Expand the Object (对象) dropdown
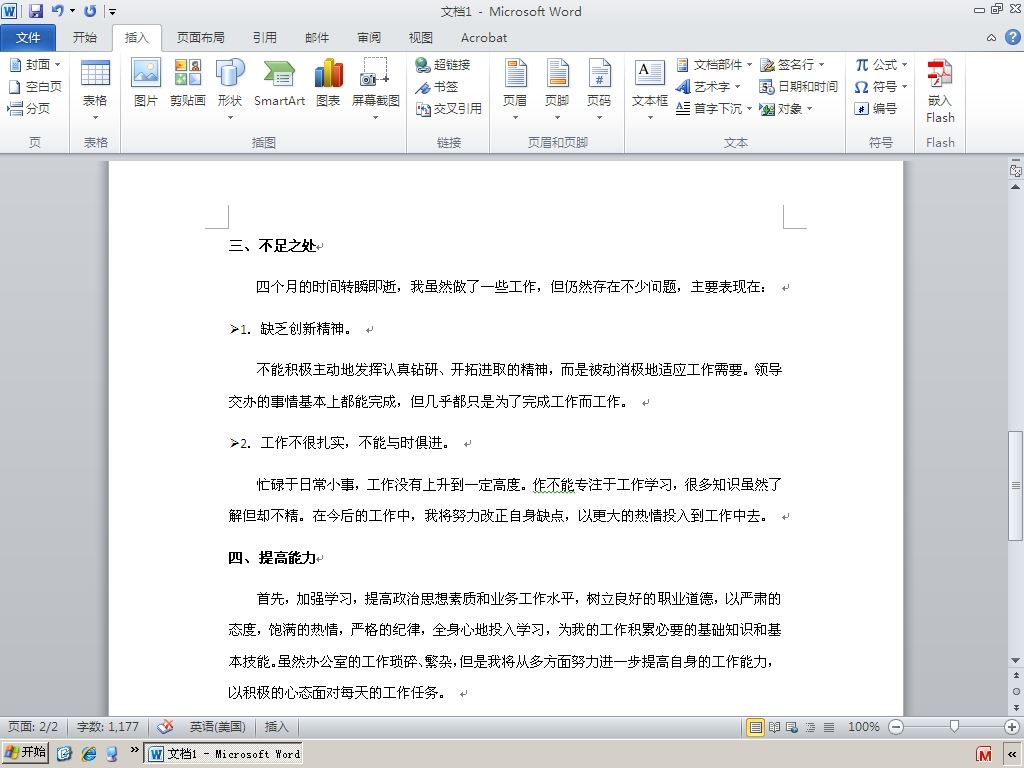The width and height of the screenshot is (1024, 768). pos(809,108)
